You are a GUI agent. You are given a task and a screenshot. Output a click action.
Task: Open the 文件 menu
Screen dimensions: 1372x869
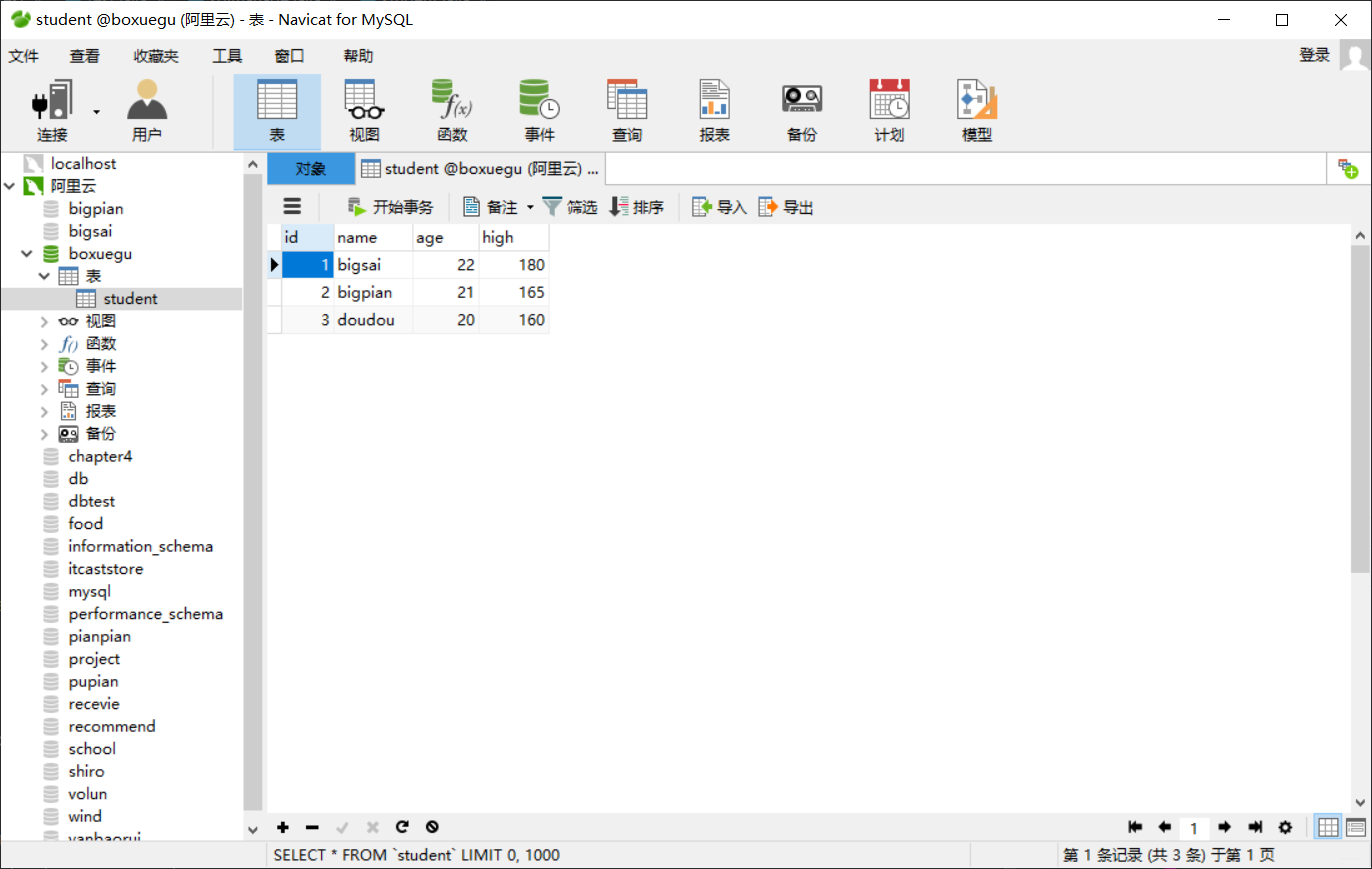coord(24,56)
